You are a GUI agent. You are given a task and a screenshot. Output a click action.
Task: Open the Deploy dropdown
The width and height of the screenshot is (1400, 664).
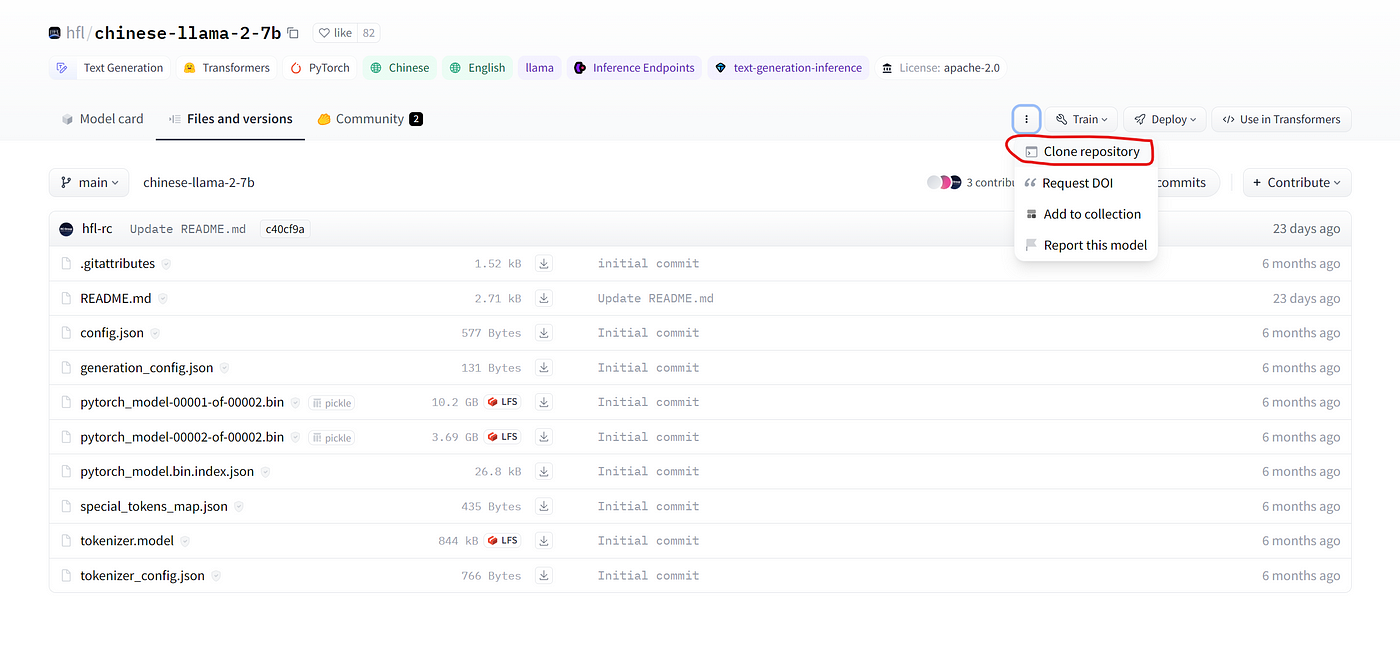pyautogui.click(x=1165, y=119)
